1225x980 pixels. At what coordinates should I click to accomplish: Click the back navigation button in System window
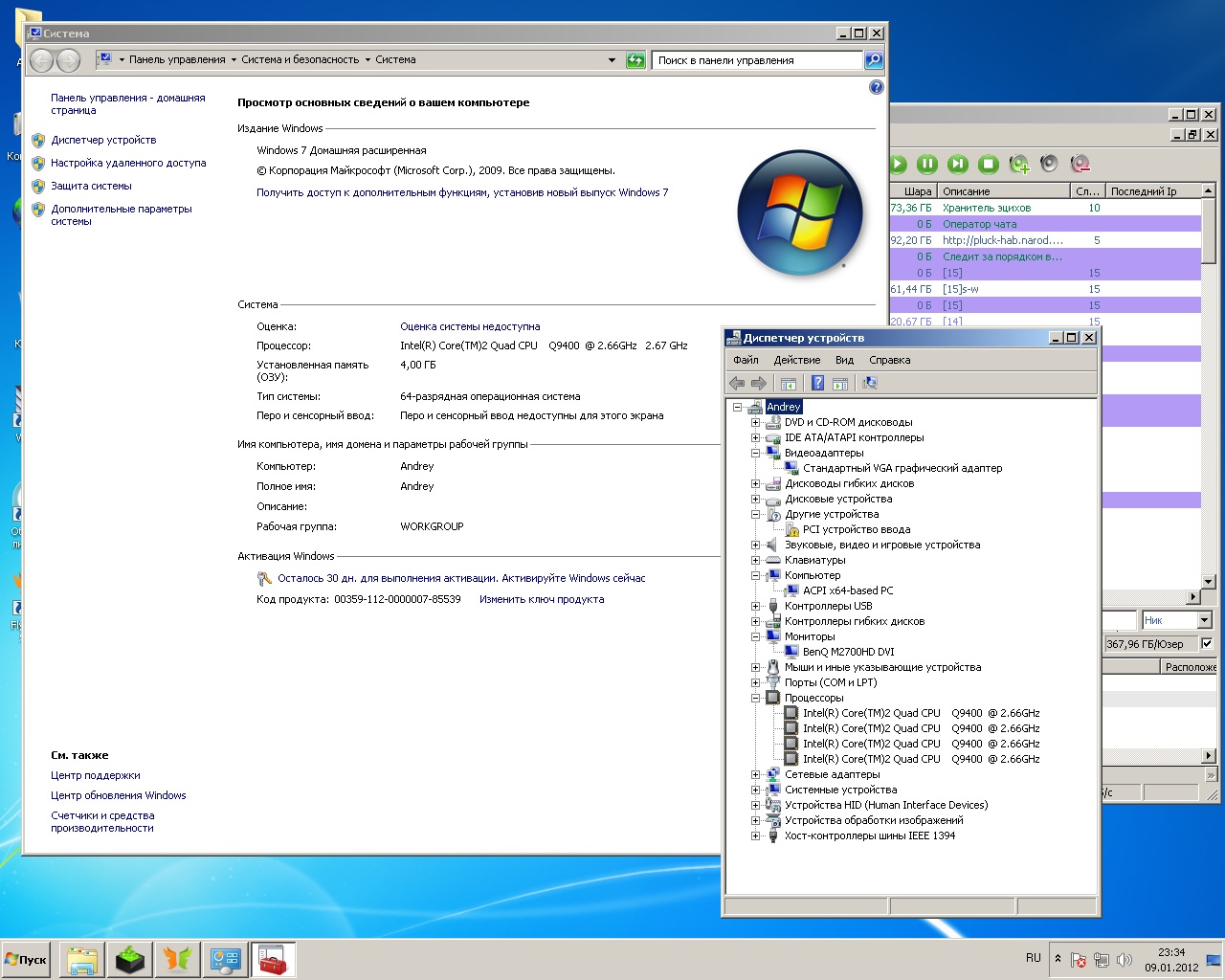[x=41, y=60]
